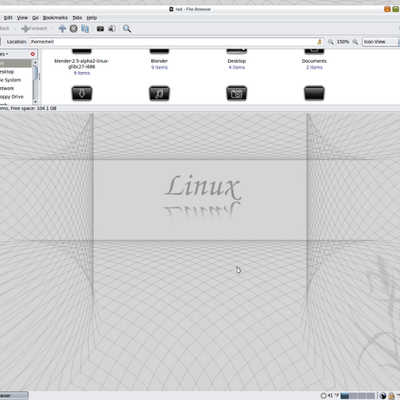Screen dimensions: 400x400
Task: Open the Go menu
Action: pos(35,18)
